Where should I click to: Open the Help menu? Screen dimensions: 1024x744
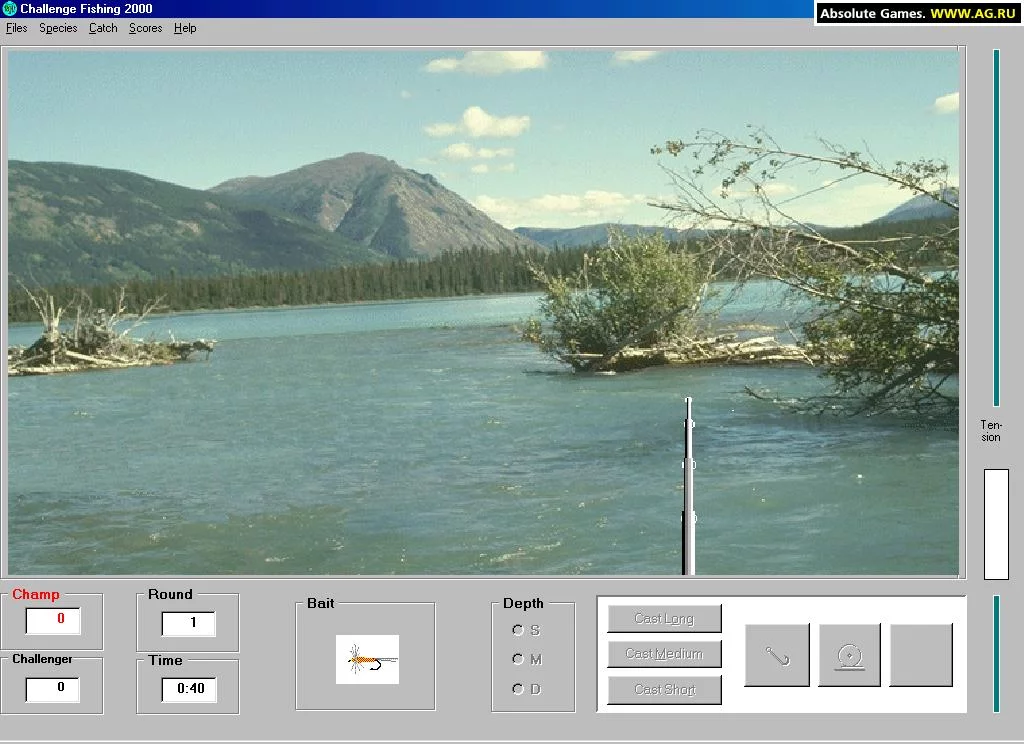tap(185, 28)
